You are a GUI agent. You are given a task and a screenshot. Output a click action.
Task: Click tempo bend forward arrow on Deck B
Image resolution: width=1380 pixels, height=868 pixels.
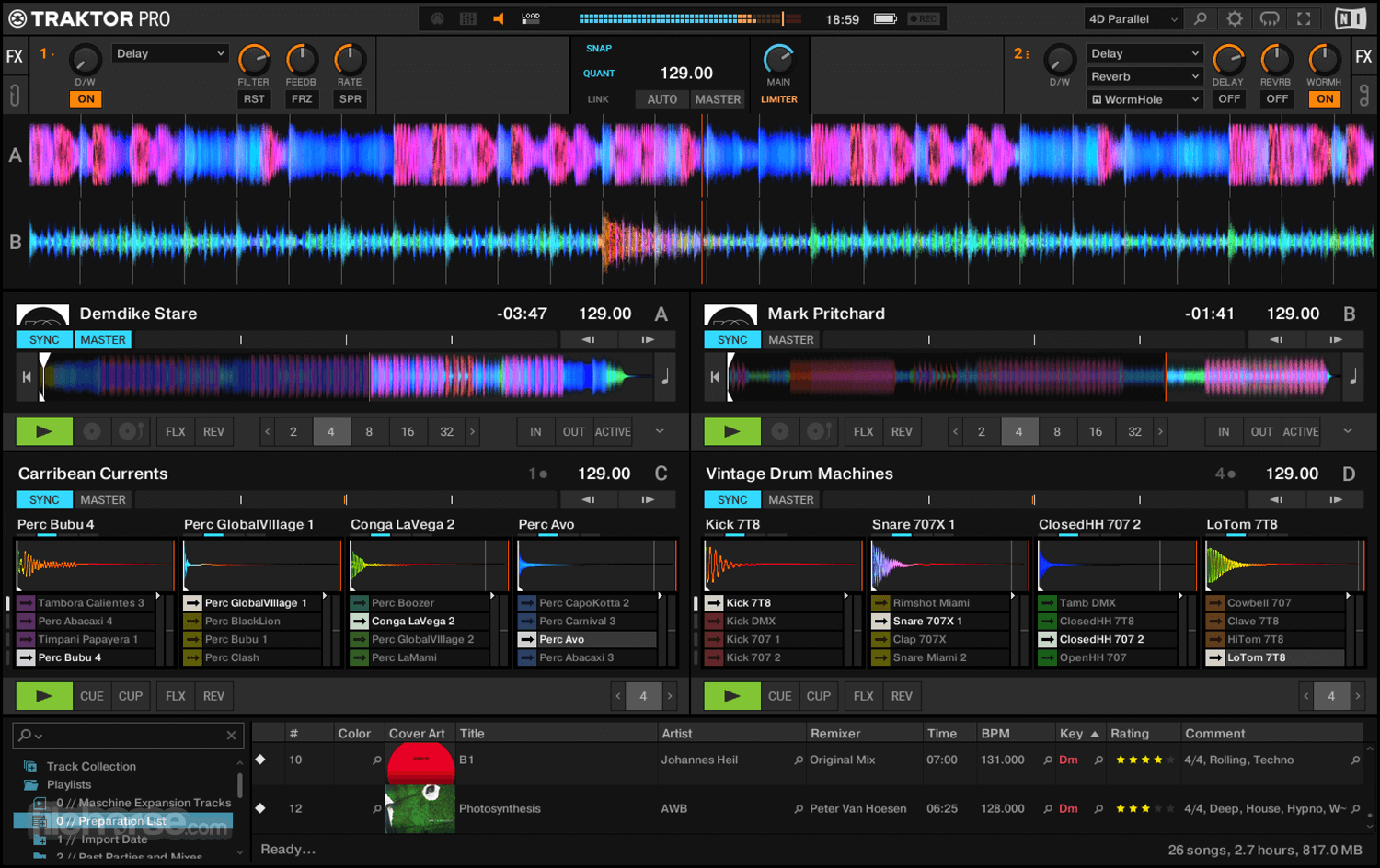click(x=1336, y=339)
